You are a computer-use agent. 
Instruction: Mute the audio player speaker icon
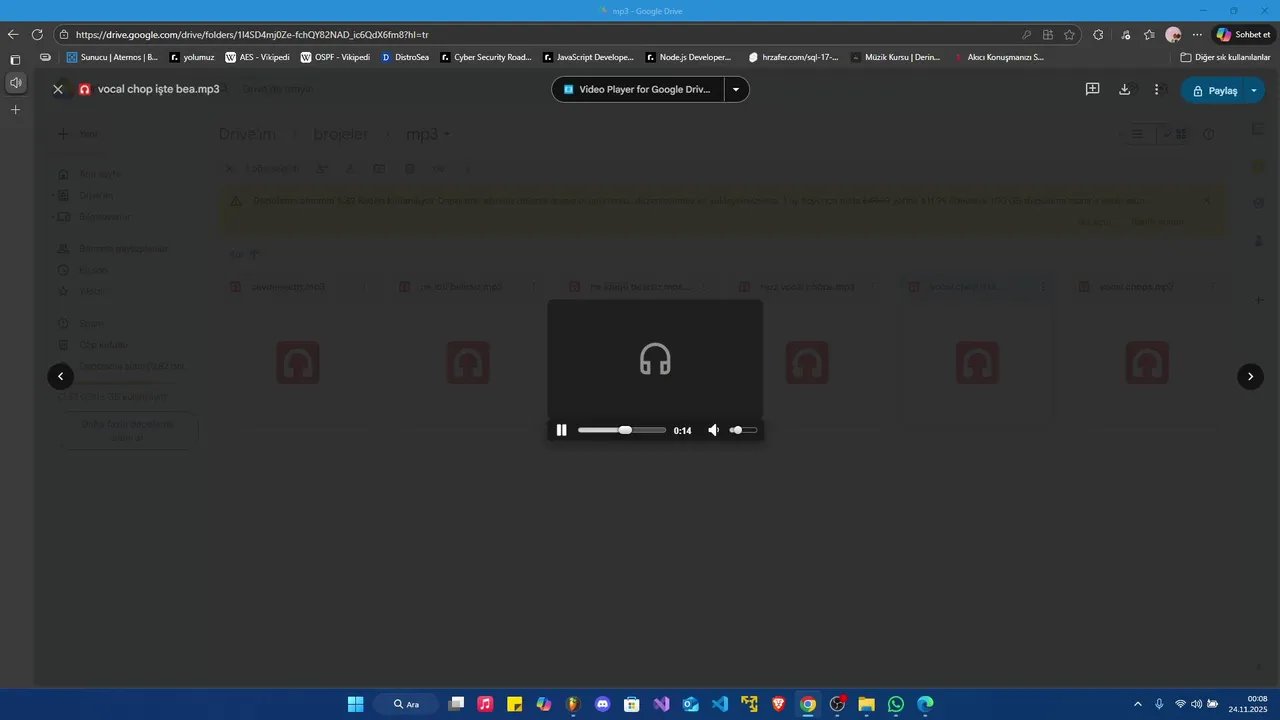click(713, 430)
